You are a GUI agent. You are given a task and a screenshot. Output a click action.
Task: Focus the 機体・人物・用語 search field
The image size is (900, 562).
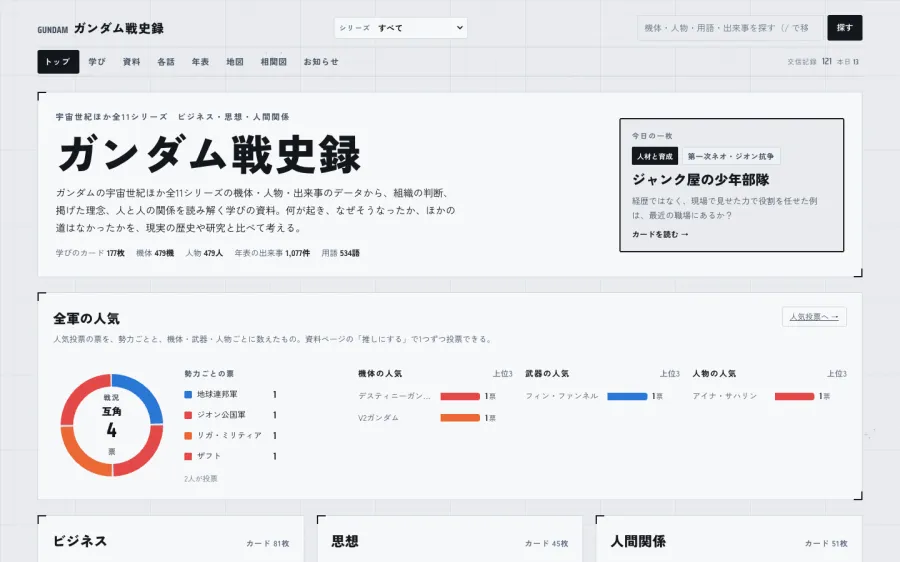coord(730,28)
